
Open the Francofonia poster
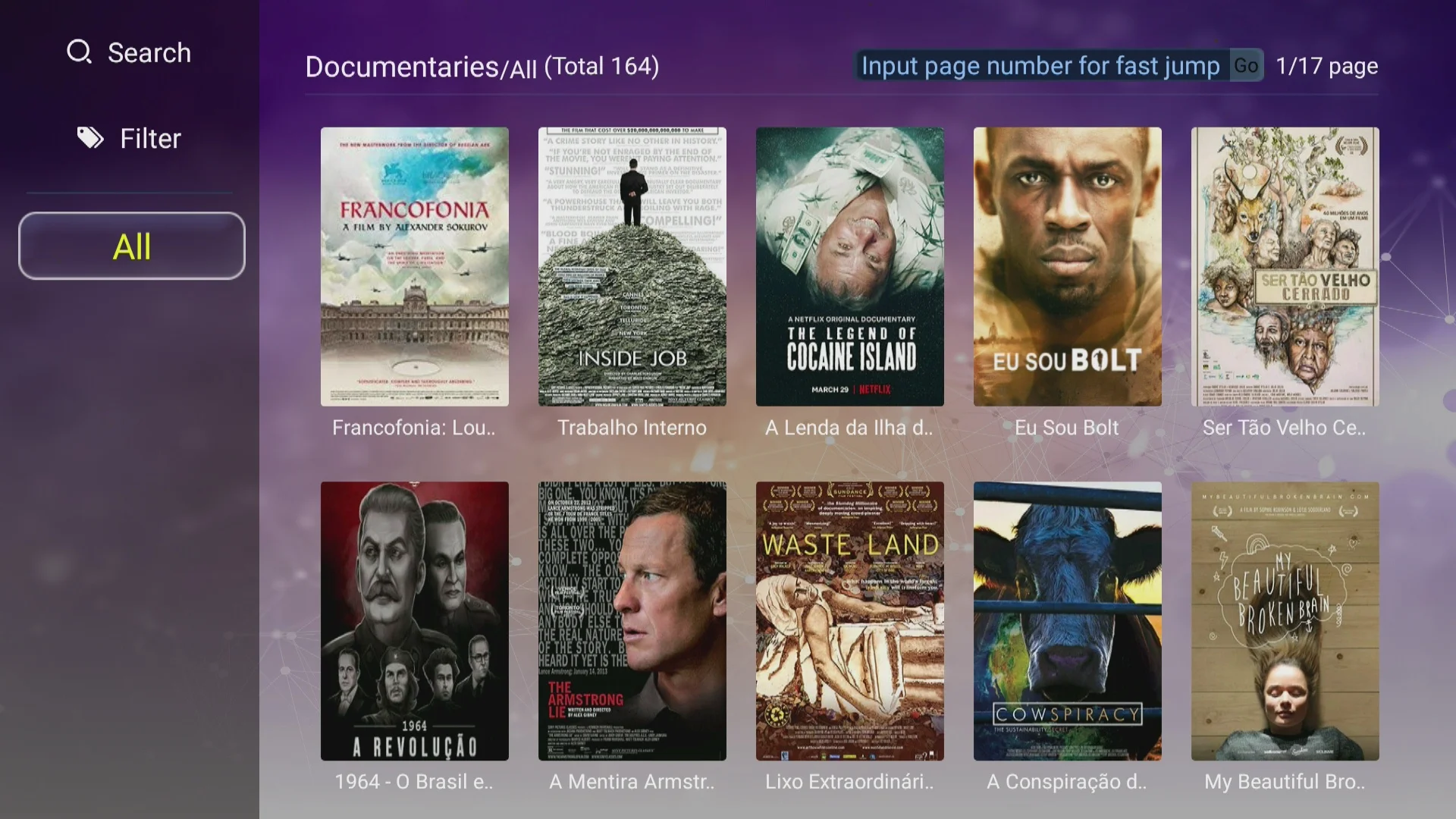coord(415,266)
